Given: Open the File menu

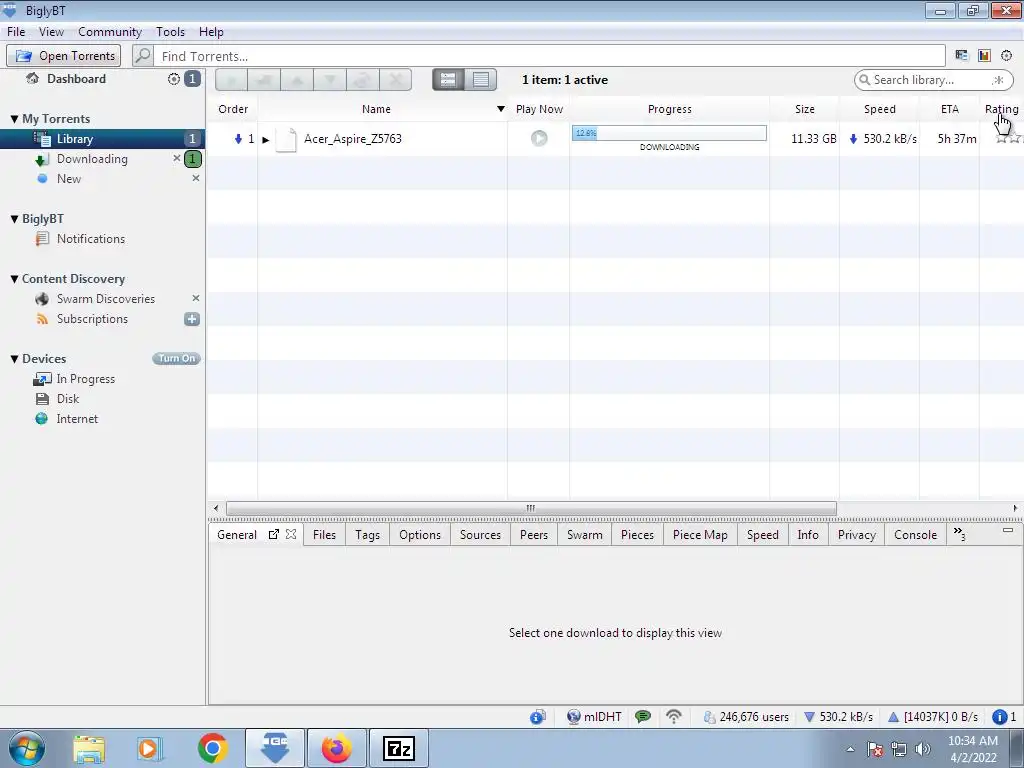Looking at the screenshot, I should pos(16,31).
